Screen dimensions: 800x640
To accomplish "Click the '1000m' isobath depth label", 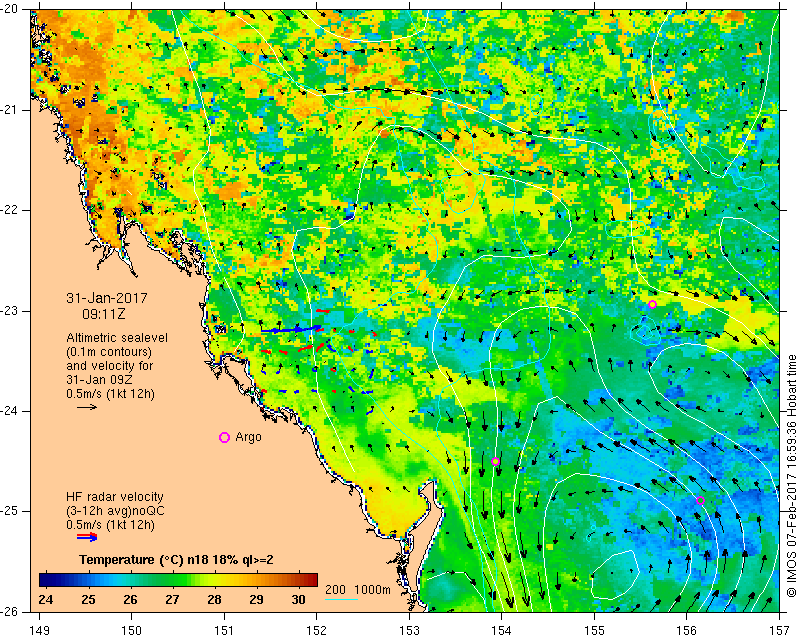I will 372,589.
